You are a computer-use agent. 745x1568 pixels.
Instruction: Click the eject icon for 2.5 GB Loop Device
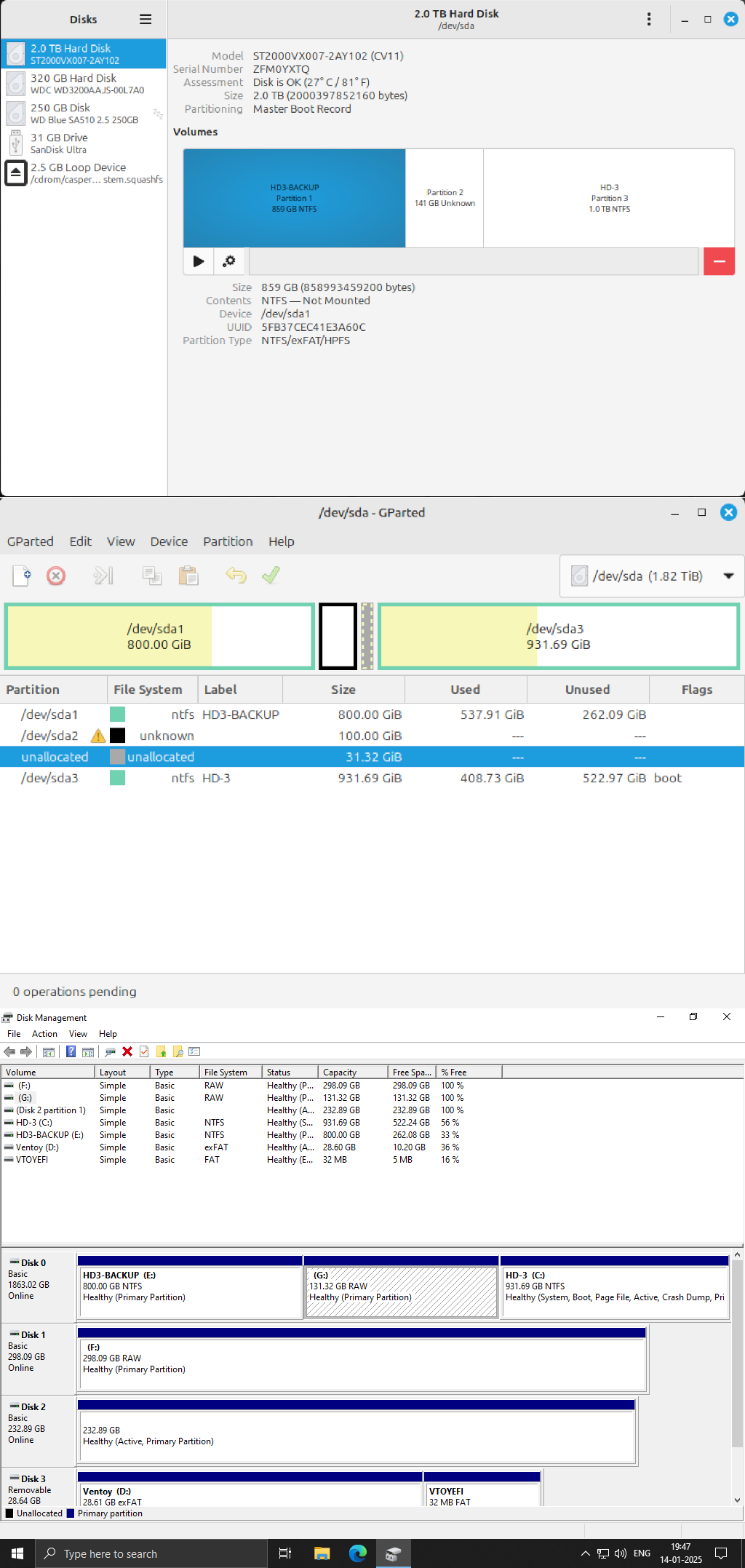pyautogui.click(x=15, y=173)
